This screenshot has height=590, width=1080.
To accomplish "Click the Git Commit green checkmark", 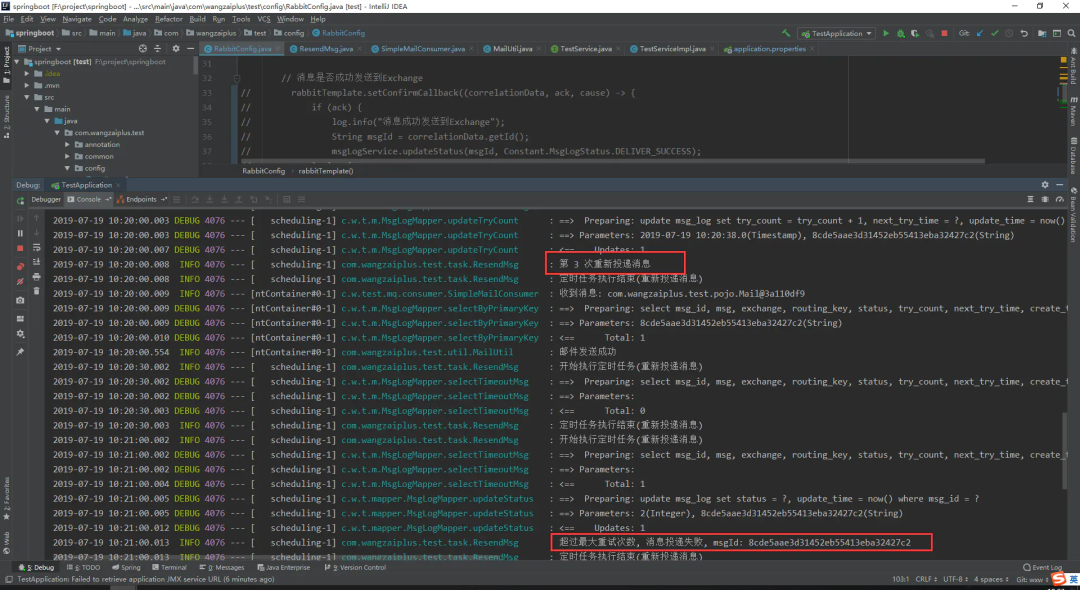I will pyautogui.click(x=995, y=33).
